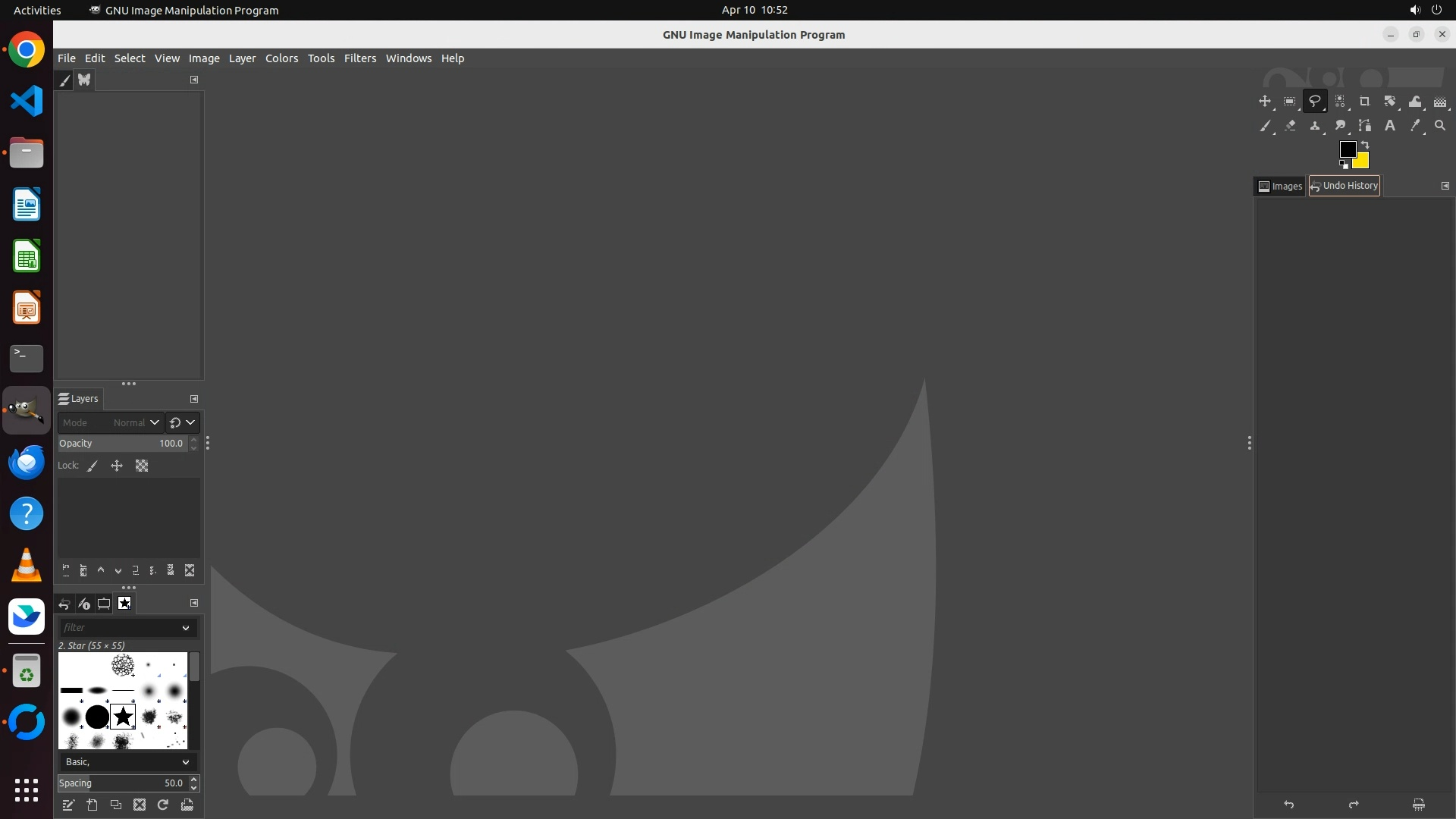Toggle lock alpha channel
This screenshot has width=1456, height=819.
pyautogui.click(x=142, y=466)
